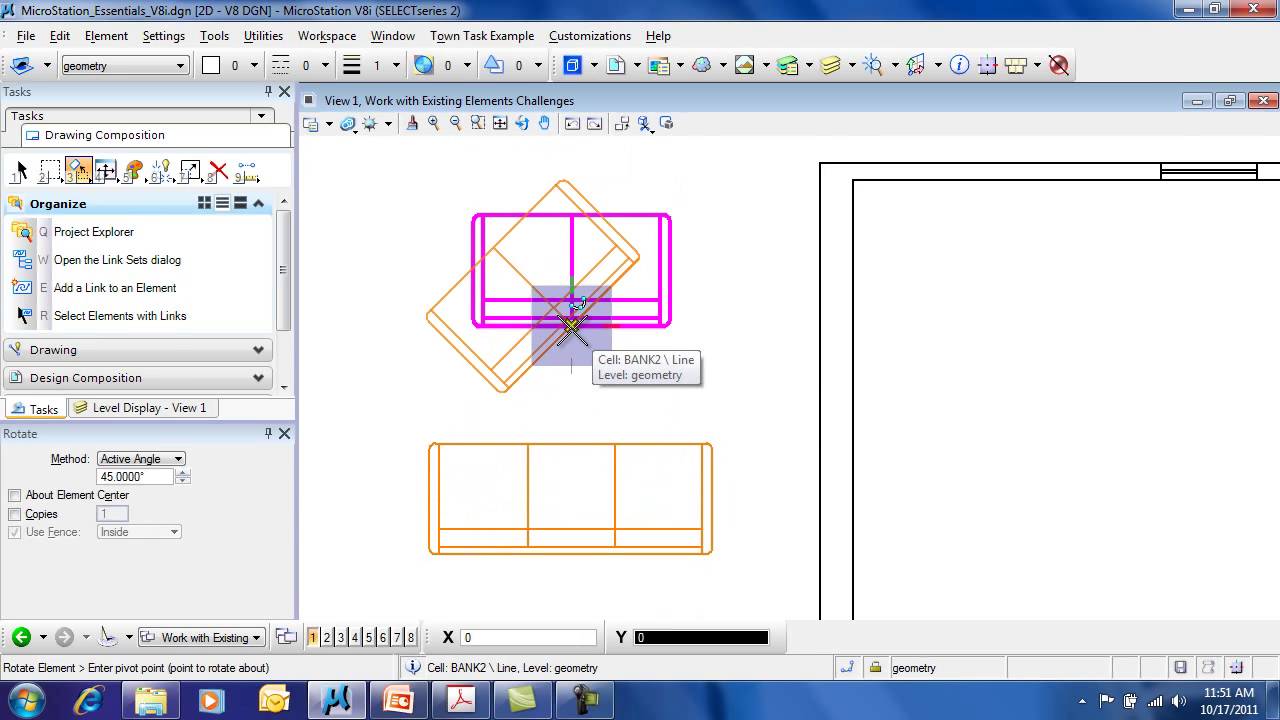This screenshot has height=720, width=1280.
Task: Toggle view 8 button in view group
Action: pos(411,637)
